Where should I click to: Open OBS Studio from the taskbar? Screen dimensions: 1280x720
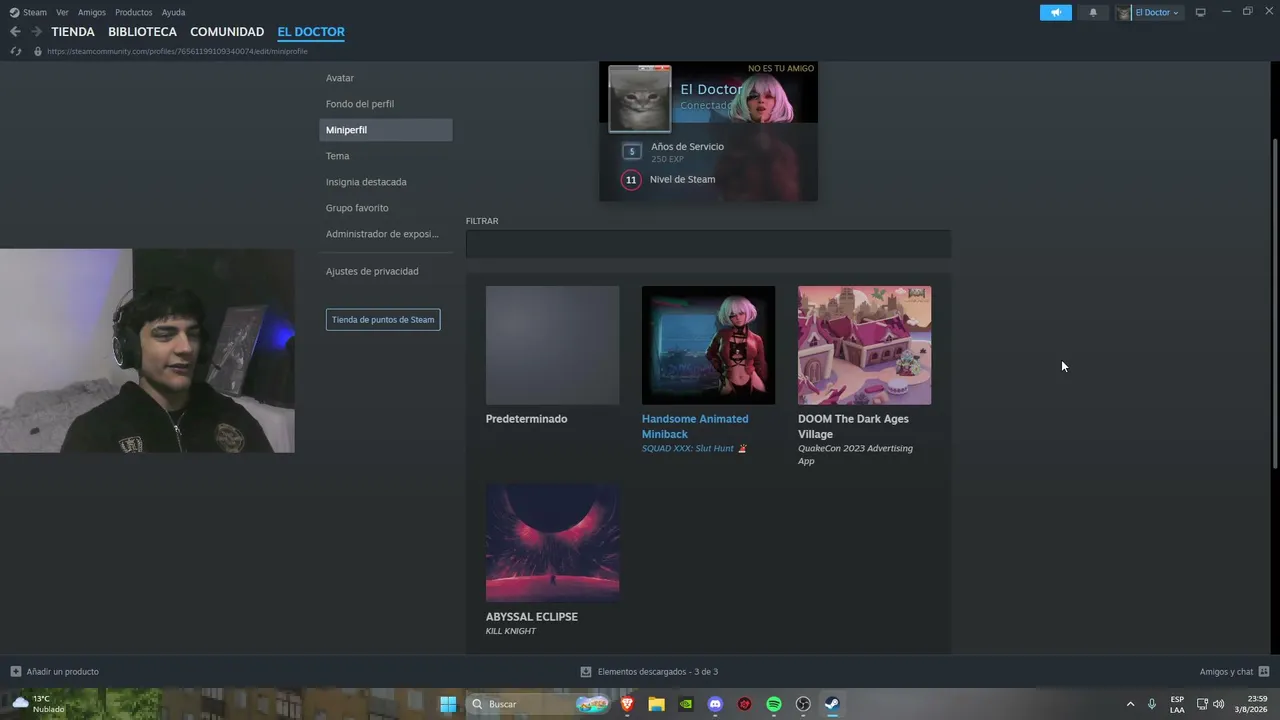(803, 704)
